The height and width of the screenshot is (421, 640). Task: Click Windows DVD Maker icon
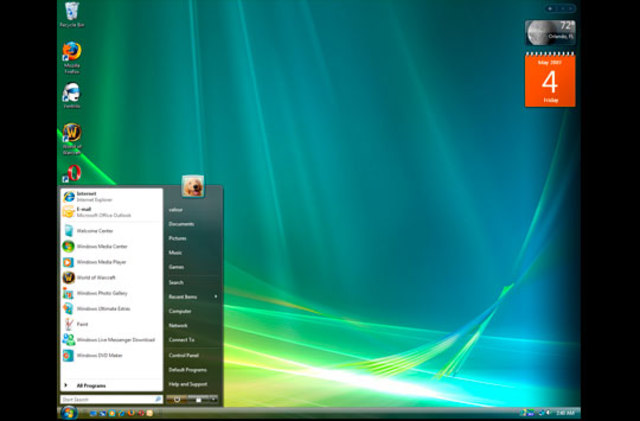(69, 355)
